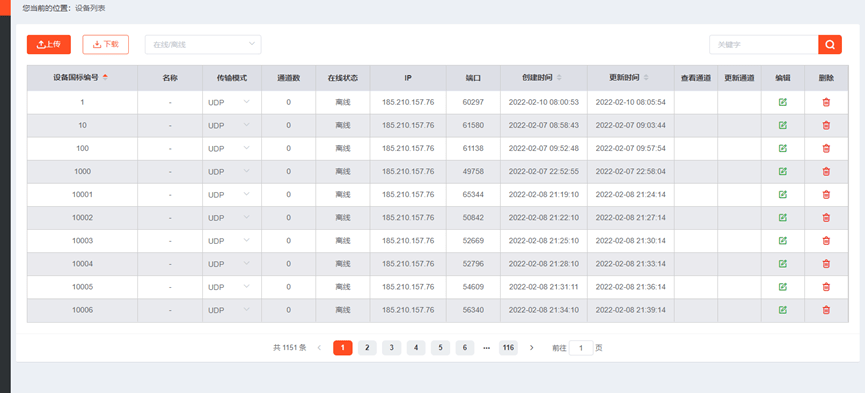
Task: Click the edit icon for device 1
Action: point(782,102)
